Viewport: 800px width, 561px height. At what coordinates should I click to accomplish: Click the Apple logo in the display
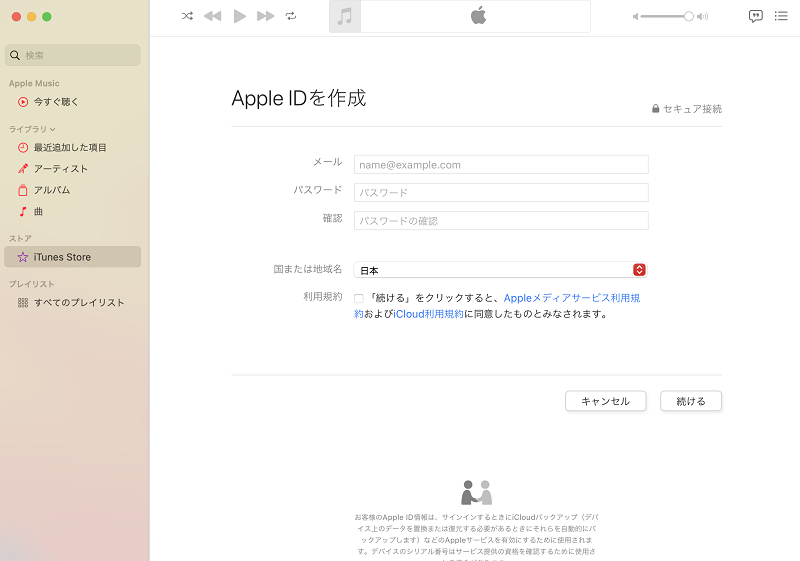(478, 16)
